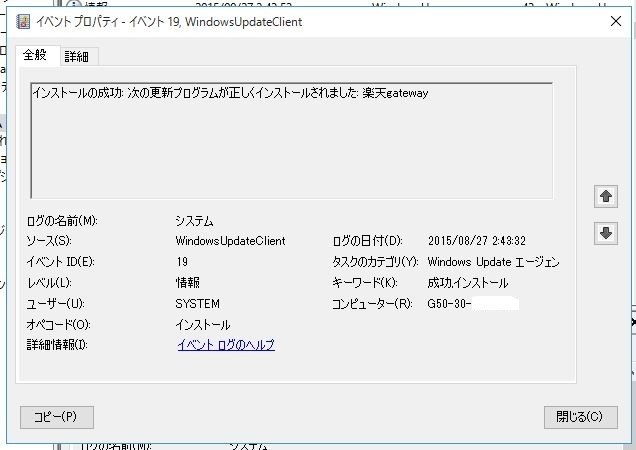Click the イベント ID(E): label
Viewport: 636px width, 450px height.
tap(60, 262)
